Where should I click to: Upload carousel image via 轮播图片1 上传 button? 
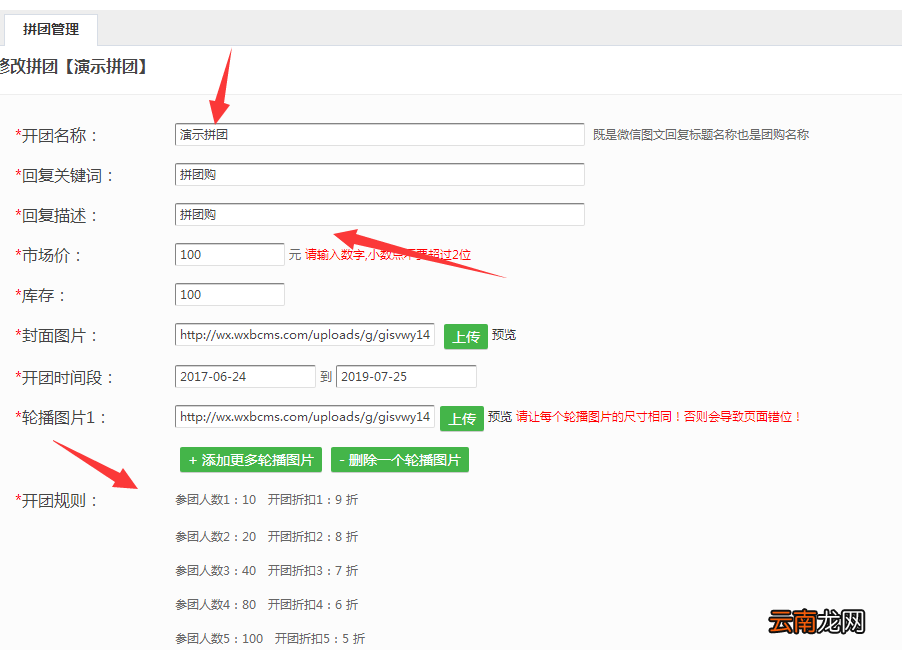coord(462,418)
